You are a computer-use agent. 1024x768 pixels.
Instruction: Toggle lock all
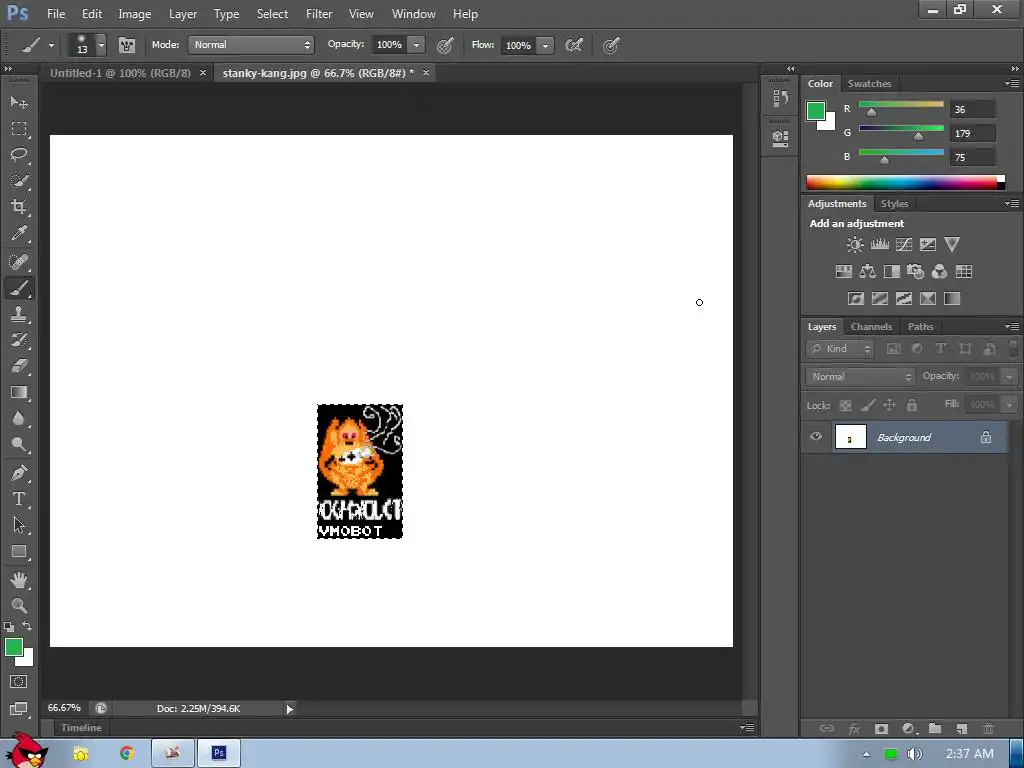[912, 406]
